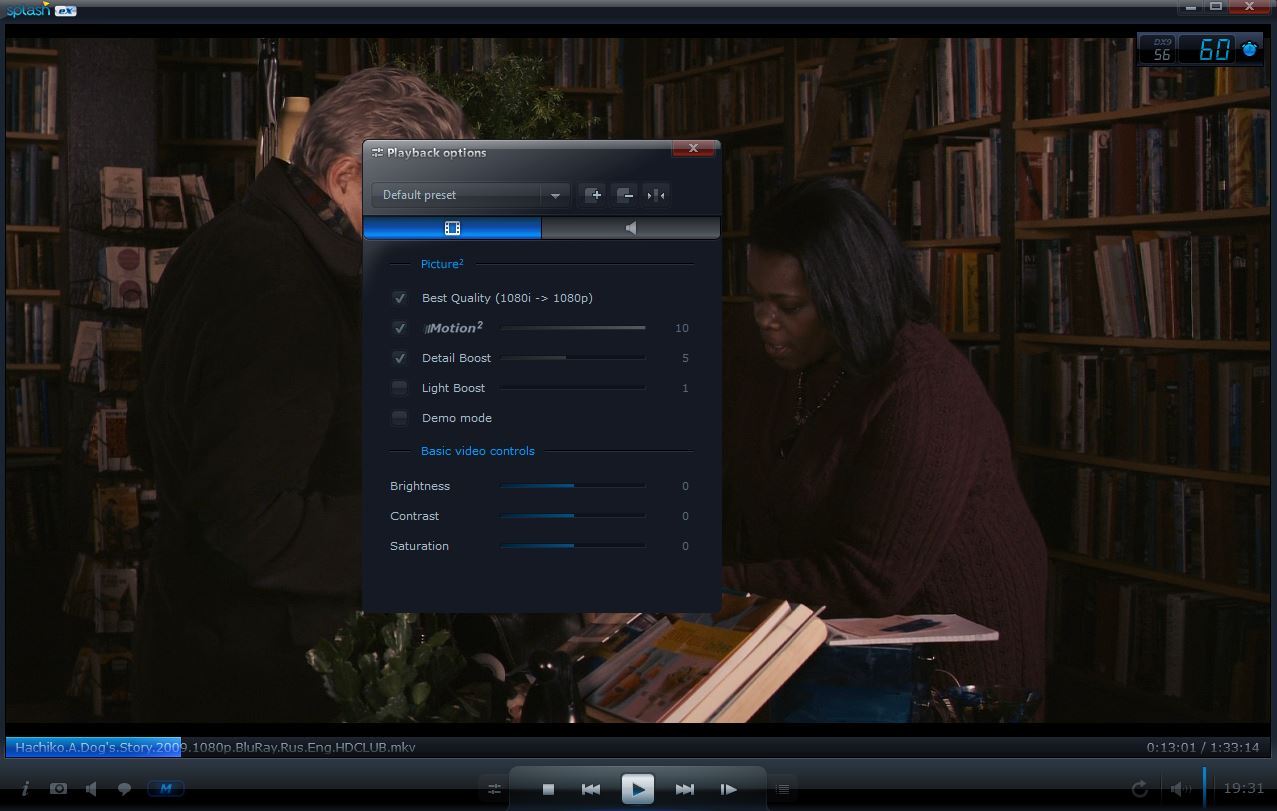The height and width of the screenshot is (811, 1277).
Task: Close the Playback options dialog
Action: 693,149
